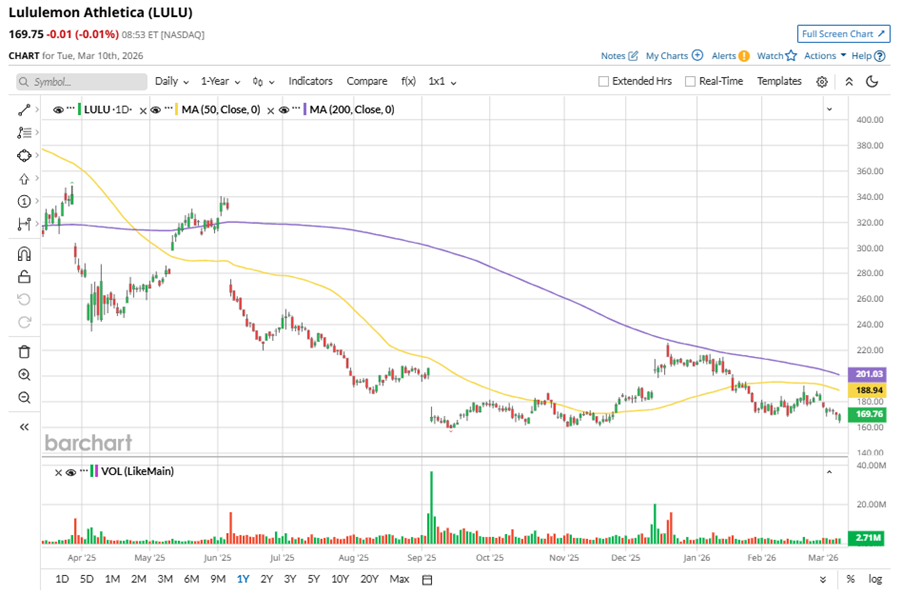Open the chart type candlestick dropdown
This screenshot has height=595, width=902.
[263, 82]
